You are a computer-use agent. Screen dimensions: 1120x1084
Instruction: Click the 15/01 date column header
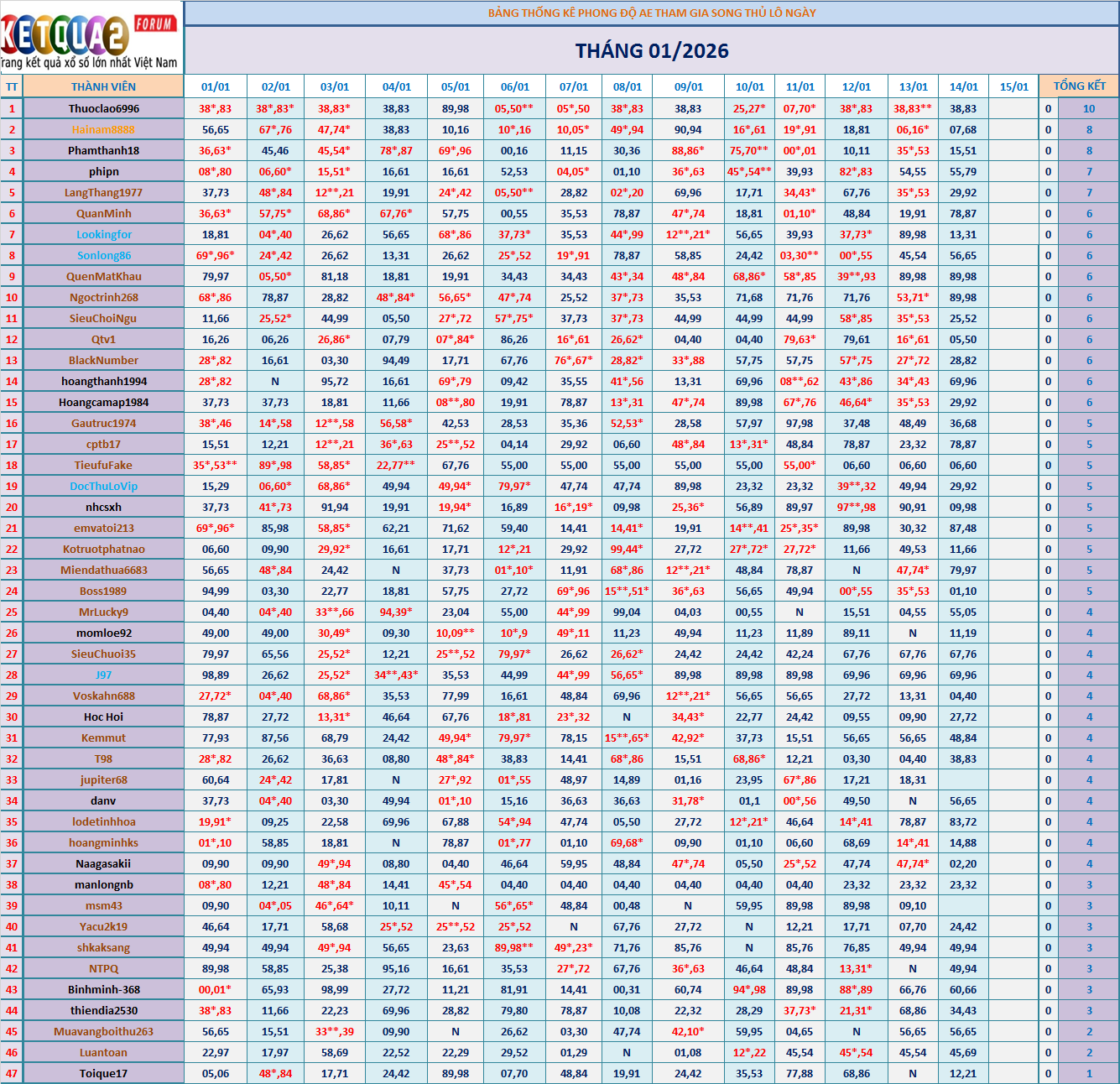point(1013,86)
